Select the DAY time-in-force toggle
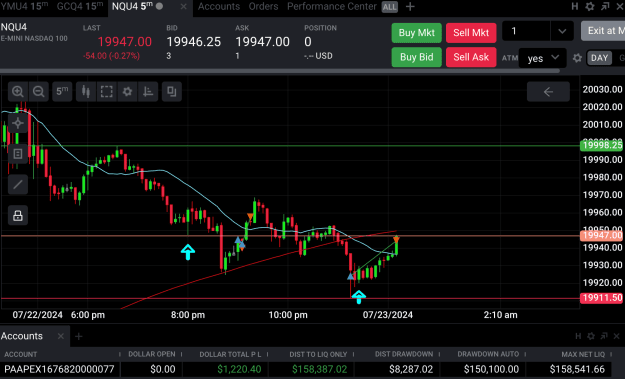Screen dimensions: 625x379 pyautogui.click(x=599, y=58)
